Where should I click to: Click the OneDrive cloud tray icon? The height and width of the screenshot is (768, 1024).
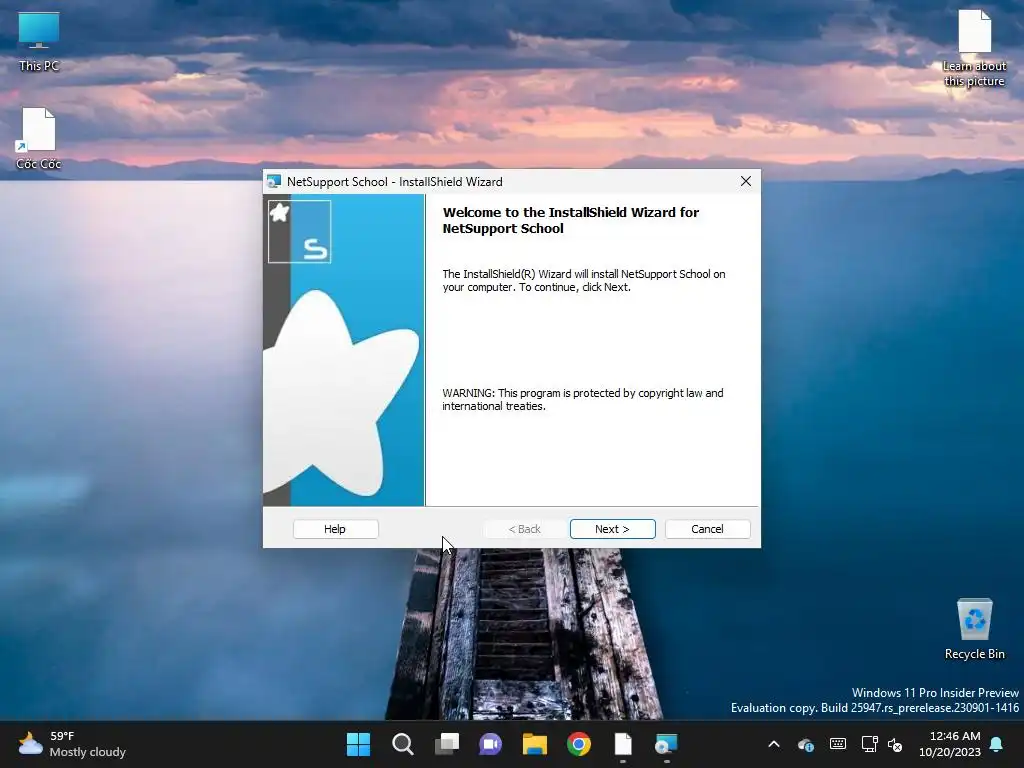(806, 744)
